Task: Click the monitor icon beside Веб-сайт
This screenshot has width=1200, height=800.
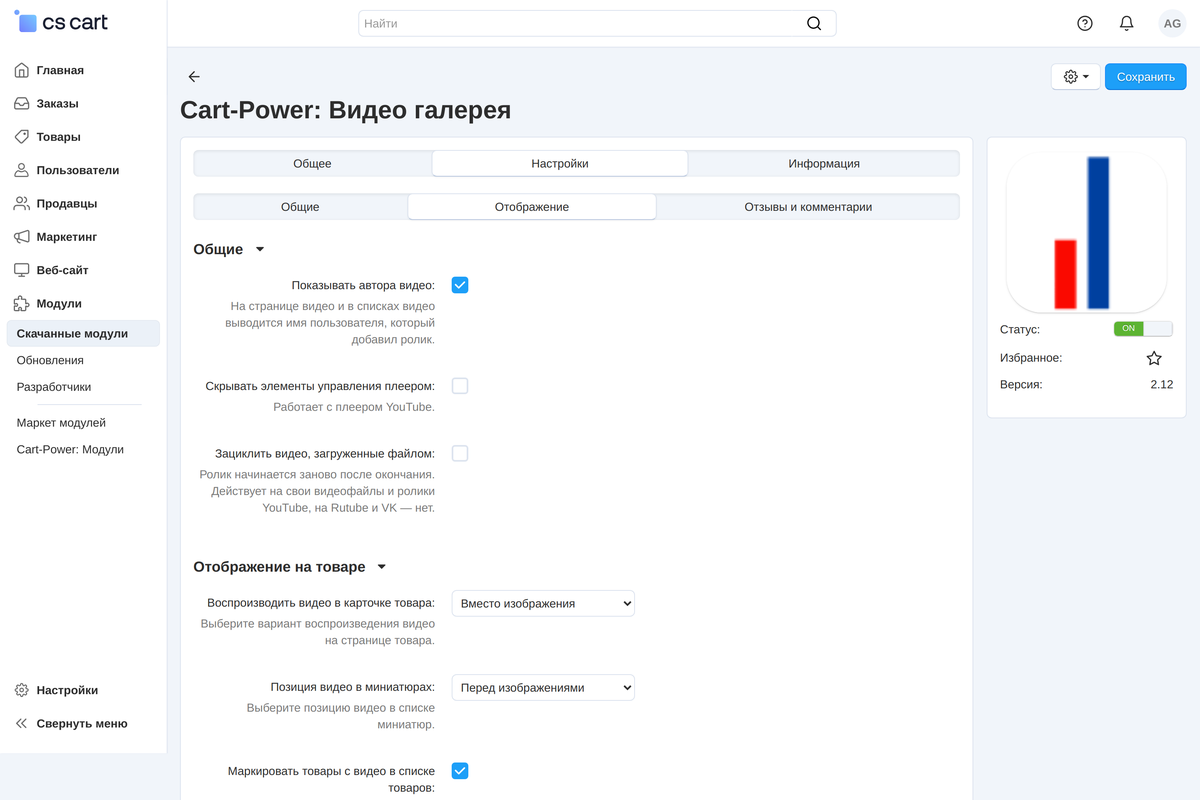Action: coord(22,270)
